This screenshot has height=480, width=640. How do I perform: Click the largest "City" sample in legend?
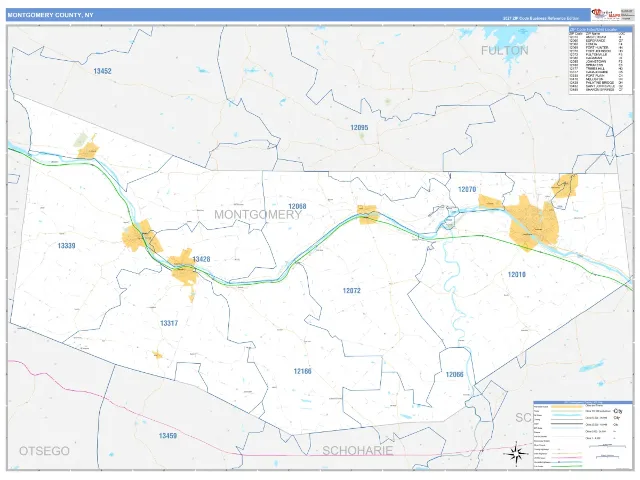[618, 411]
